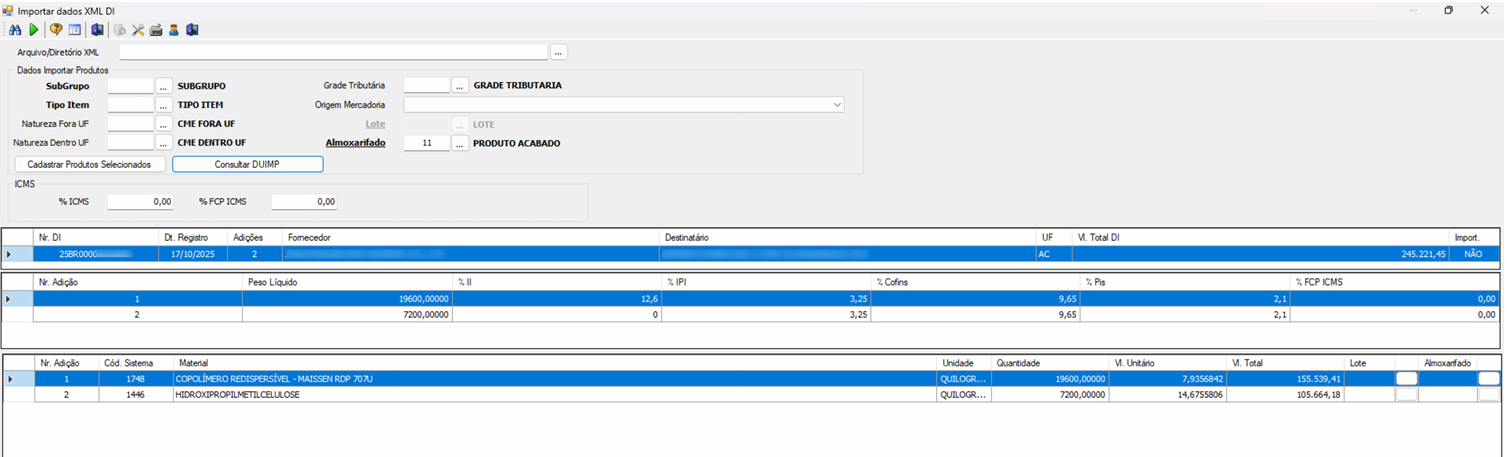
Task: Click the binoculars search icon
Action: [15, 30]
